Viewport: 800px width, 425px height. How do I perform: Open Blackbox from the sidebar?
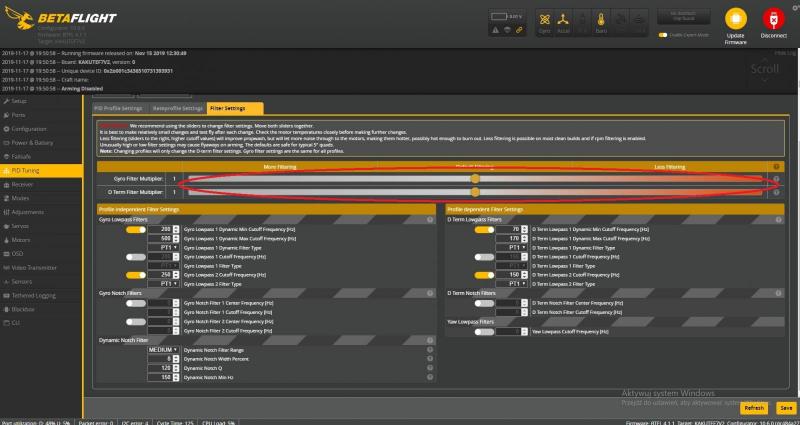[24, 310]
